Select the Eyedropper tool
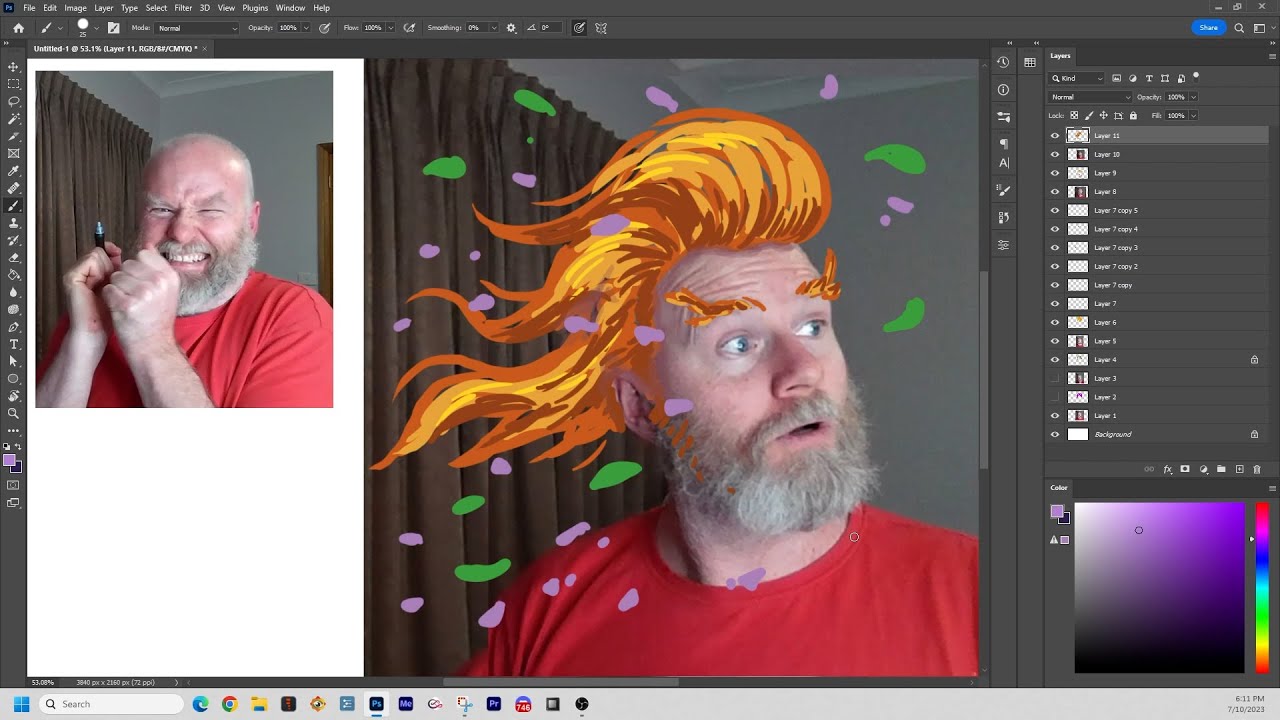1280x720 pixels. (x=13, y=171)
